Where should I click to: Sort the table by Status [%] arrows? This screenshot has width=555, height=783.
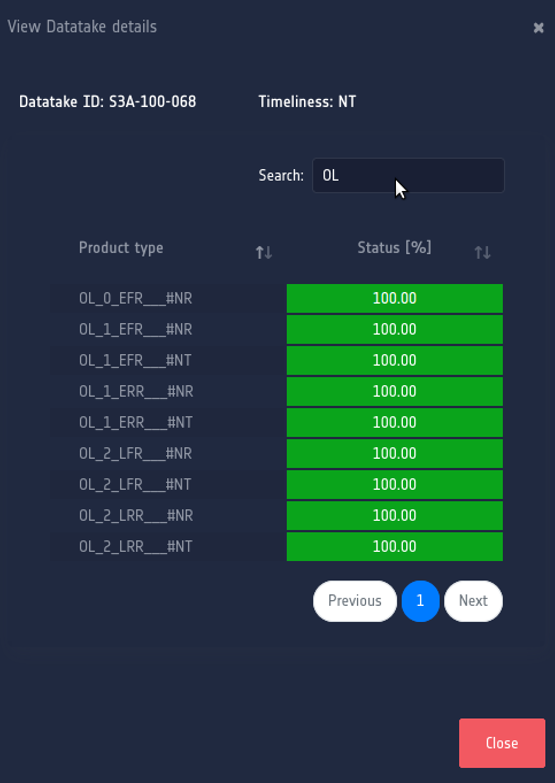(x=483, y=253)
